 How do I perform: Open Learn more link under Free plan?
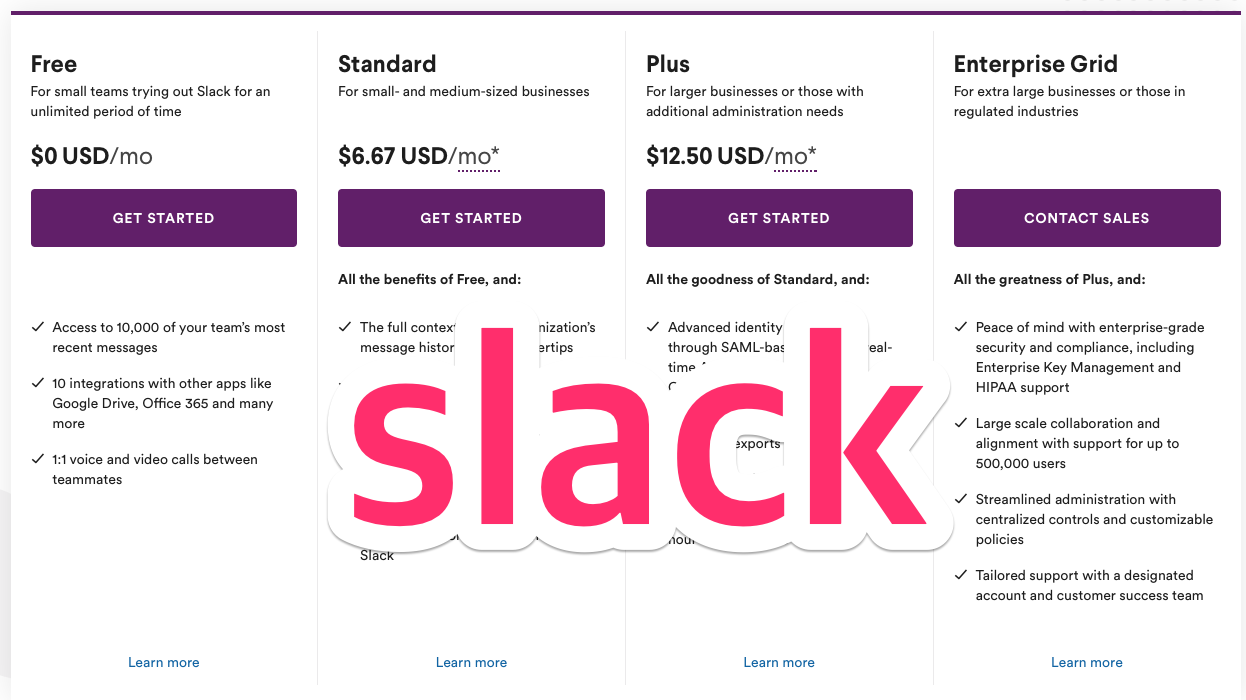click(164, 662)
